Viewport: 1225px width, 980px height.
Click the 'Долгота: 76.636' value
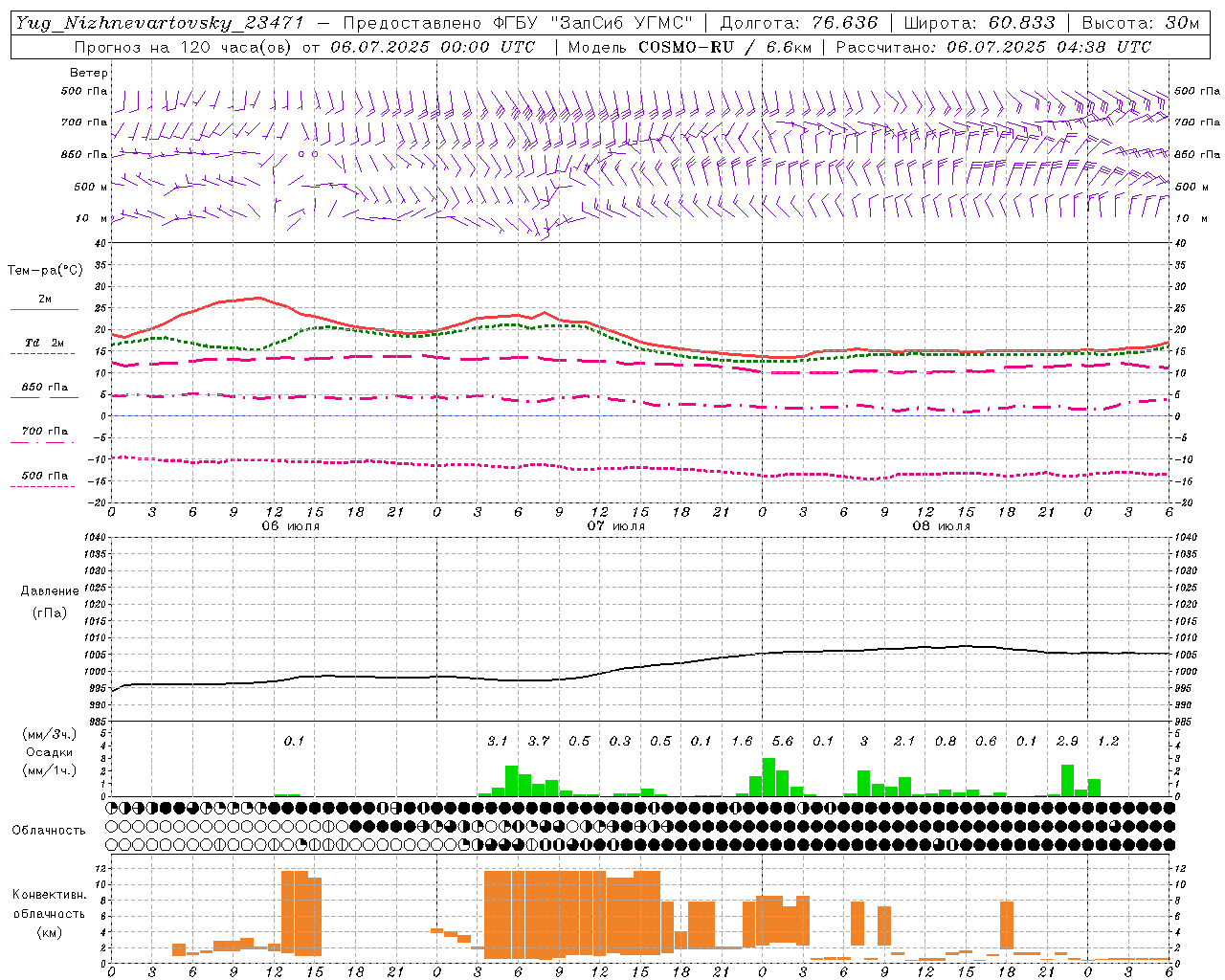pos(798,23)
